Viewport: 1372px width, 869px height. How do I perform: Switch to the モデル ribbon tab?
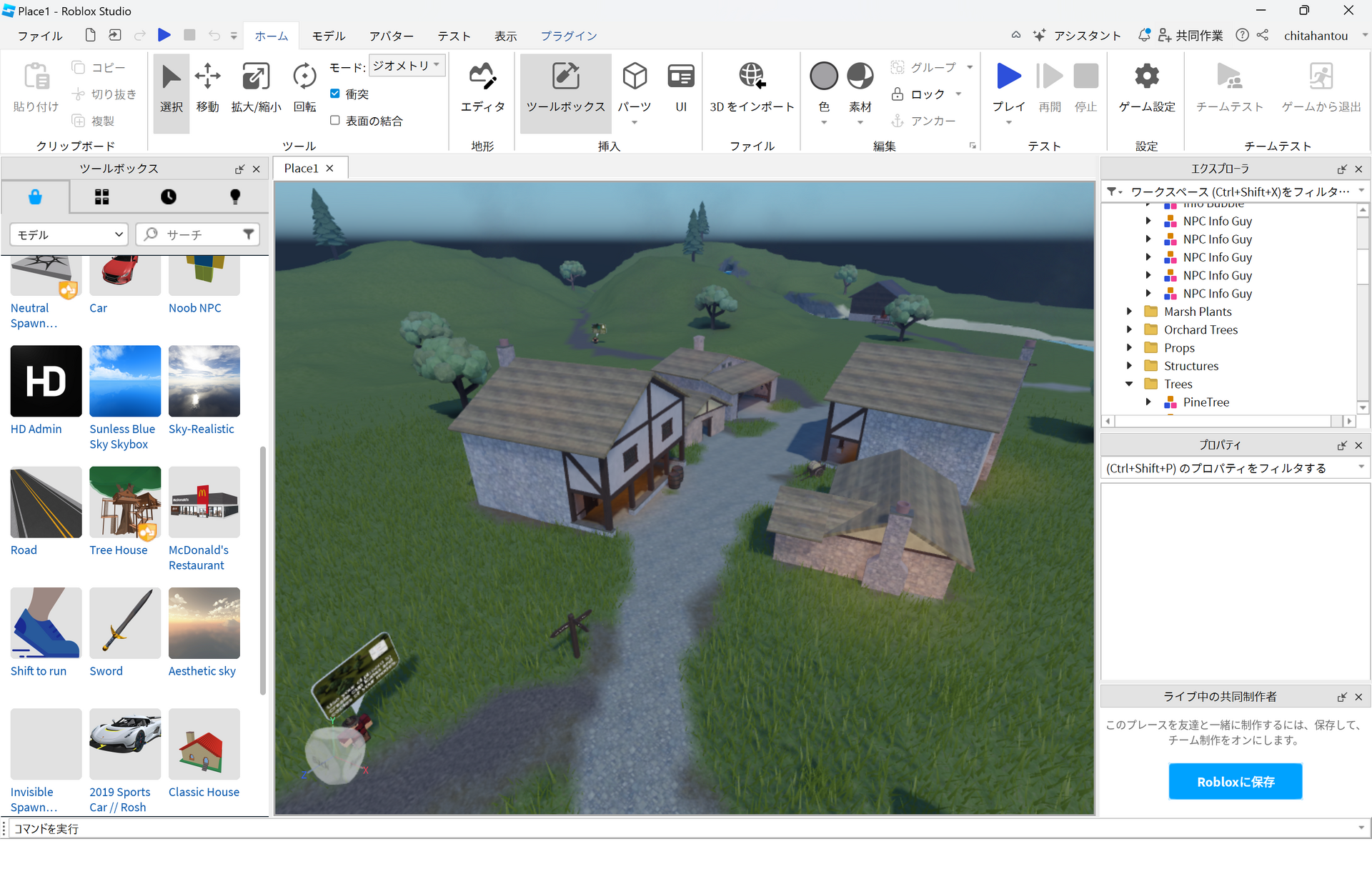click(329, 36)
